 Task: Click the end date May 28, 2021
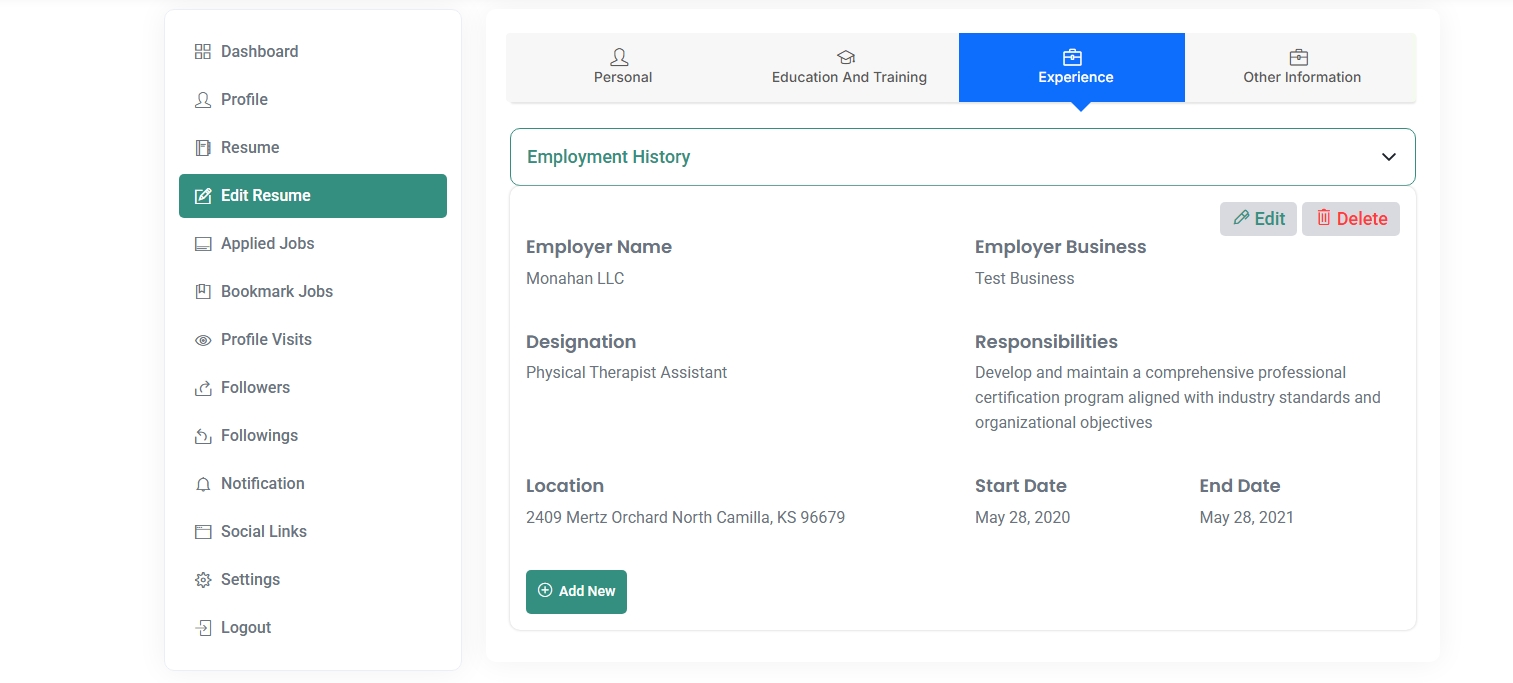coord(1247,517)
